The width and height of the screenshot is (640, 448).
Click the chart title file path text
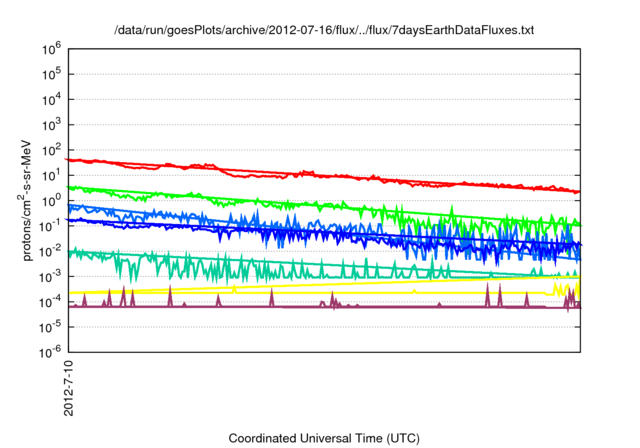coord(324,30)
